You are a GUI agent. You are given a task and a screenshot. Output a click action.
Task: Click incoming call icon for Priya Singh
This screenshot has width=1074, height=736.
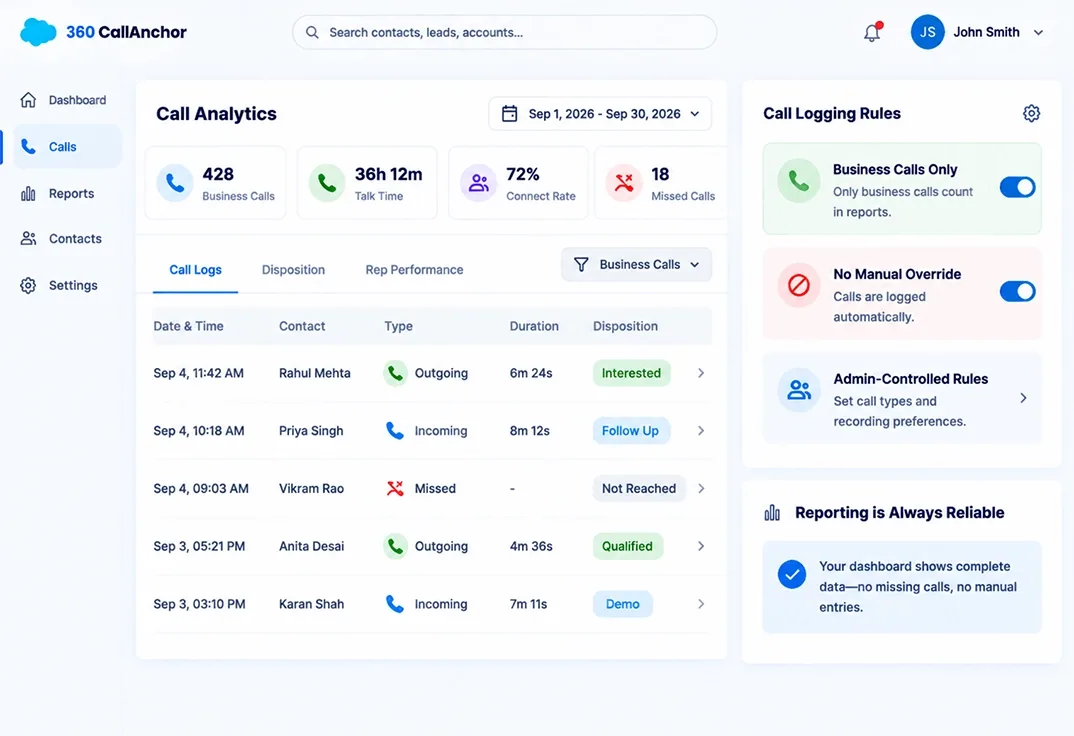395,431
